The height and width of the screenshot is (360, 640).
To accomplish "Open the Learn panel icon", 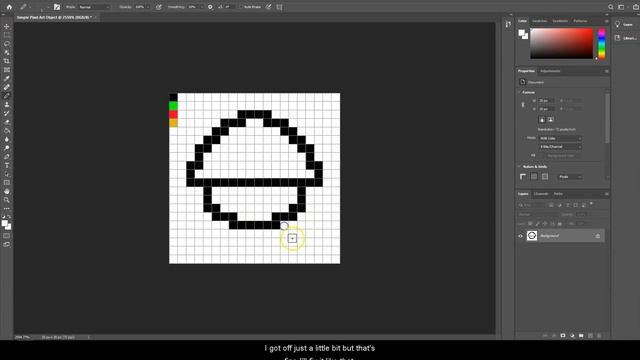I will point(618,24).
